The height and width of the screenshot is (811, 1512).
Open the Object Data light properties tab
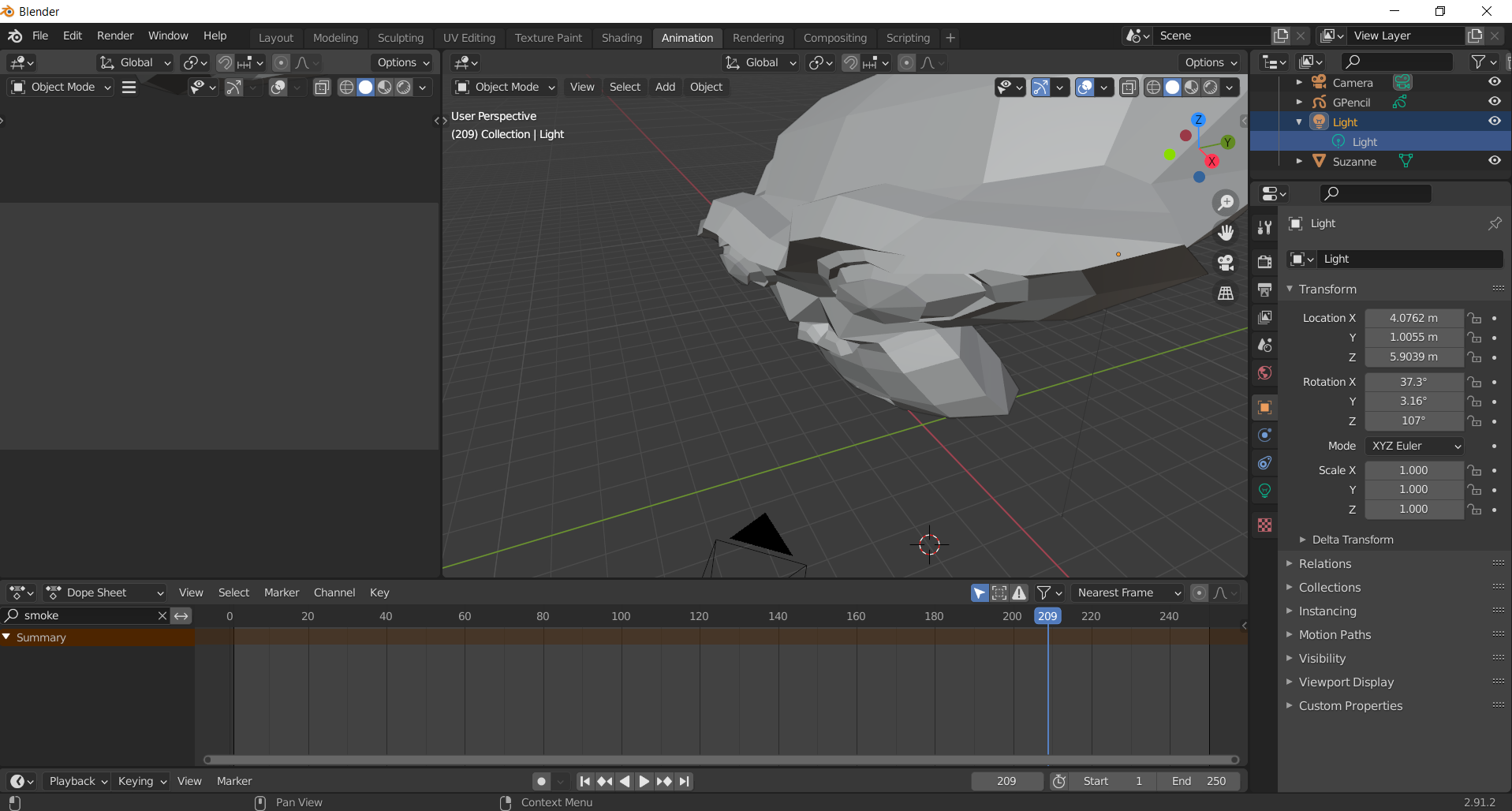pyautogui.click(x=1264, y=491)
